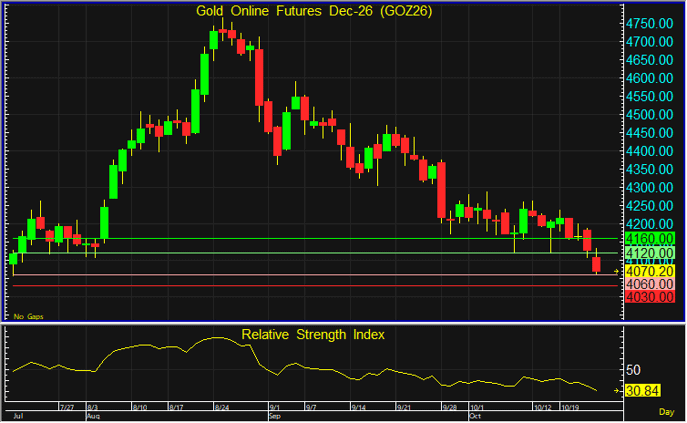The width and height of the screenshot is (687, 423).
Task: Select the 8/17 date marker
Action: [x=176, y=407]
